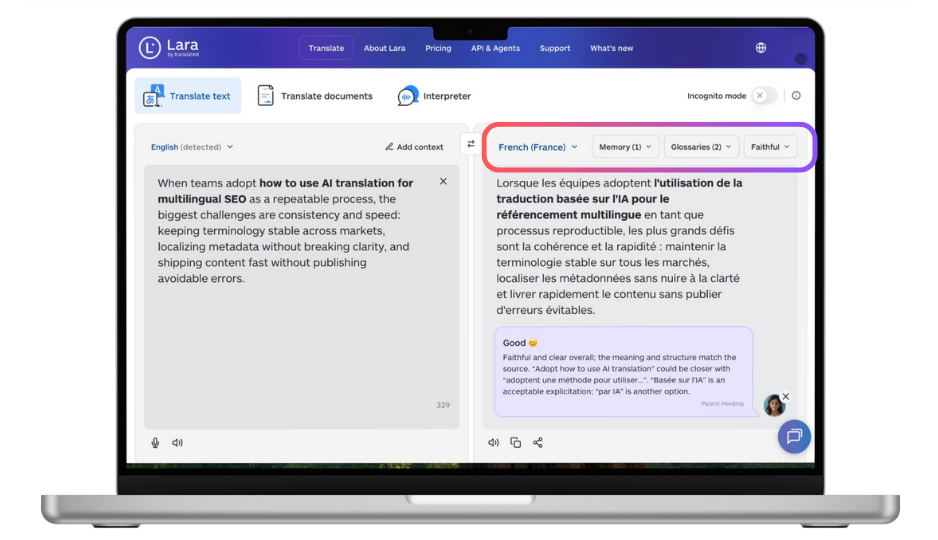Close the feedback avatar popup
The height and width of the screenshot is (540, 938).
click(786, 396)
